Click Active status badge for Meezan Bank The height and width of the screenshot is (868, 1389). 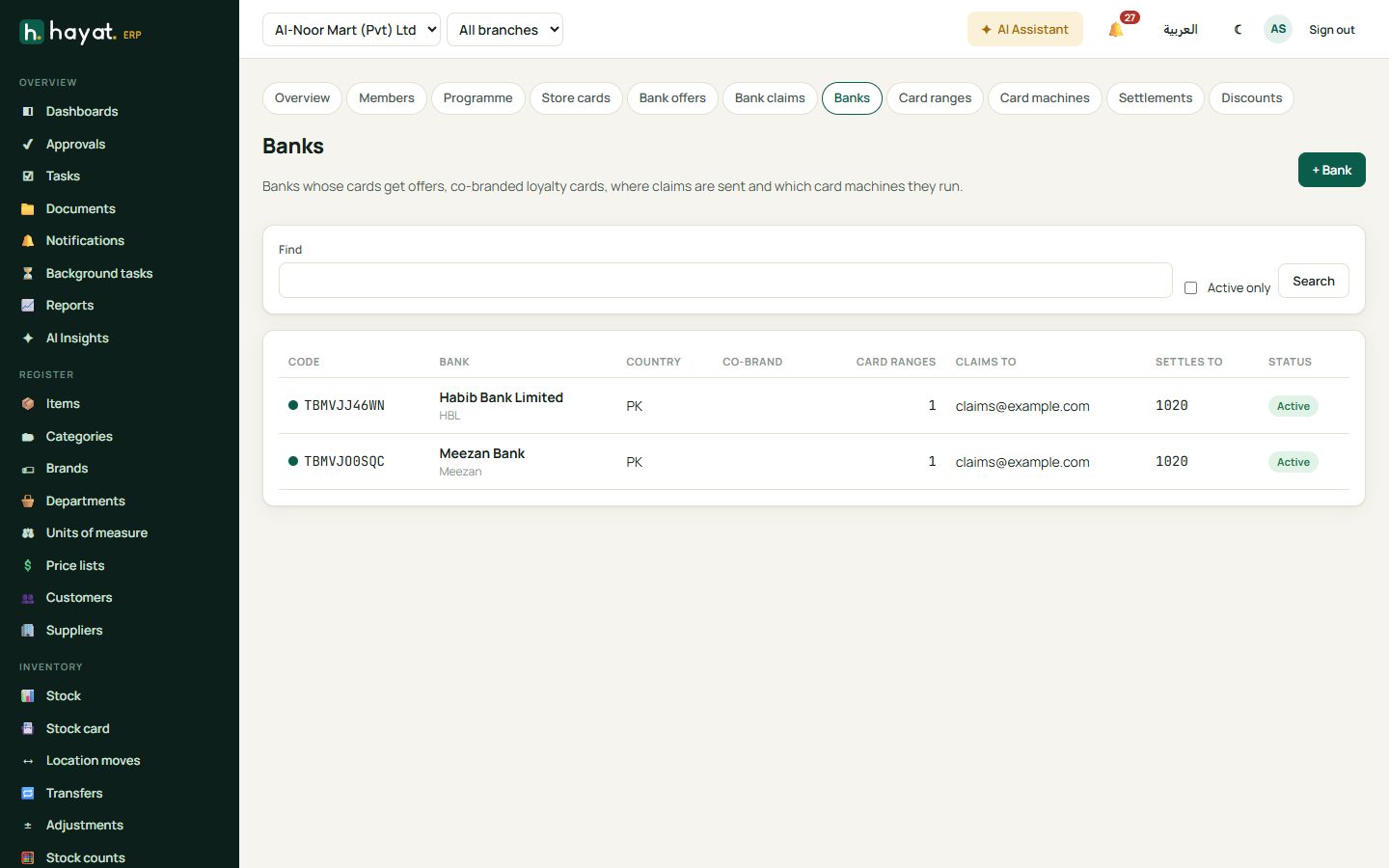pyautogui.click(x=1293, y=462)
